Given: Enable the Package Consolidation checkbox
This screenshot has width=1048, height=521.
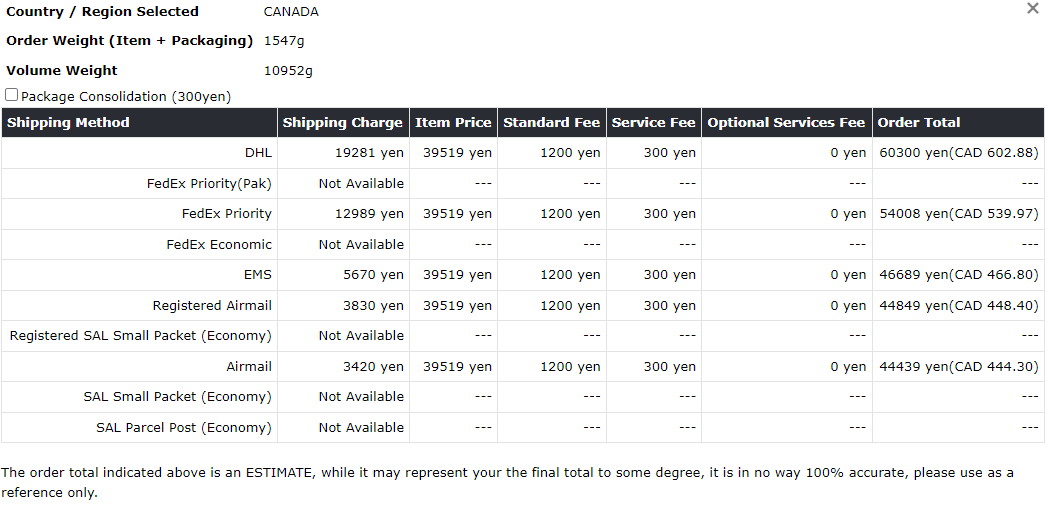Looking at the screenshot, I should click(x=11, y=95).
